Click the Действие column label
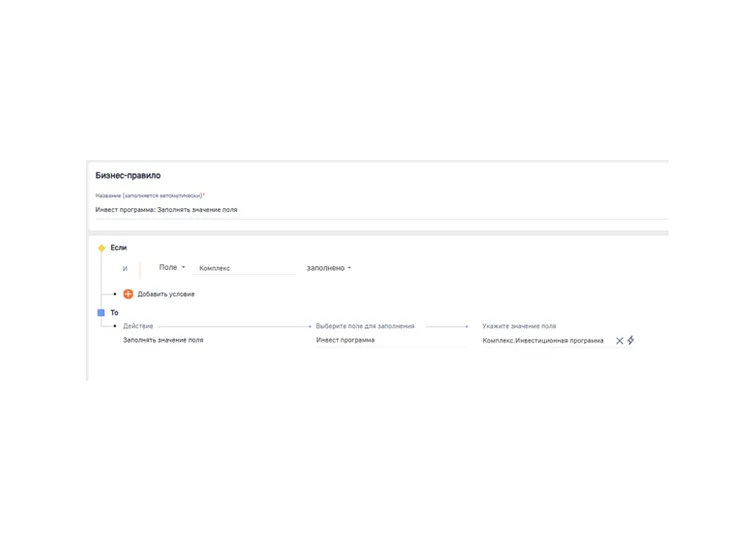 click(138, 326)
